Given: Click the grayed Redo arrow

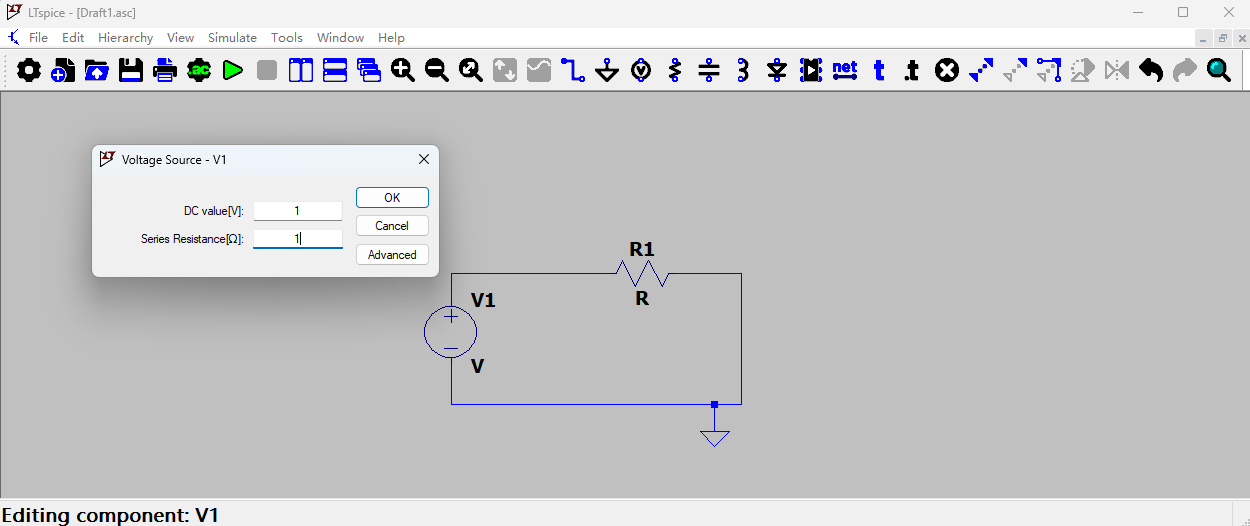Looking at the screenshot, I should pyautogui.click(x=1185, y=70).
